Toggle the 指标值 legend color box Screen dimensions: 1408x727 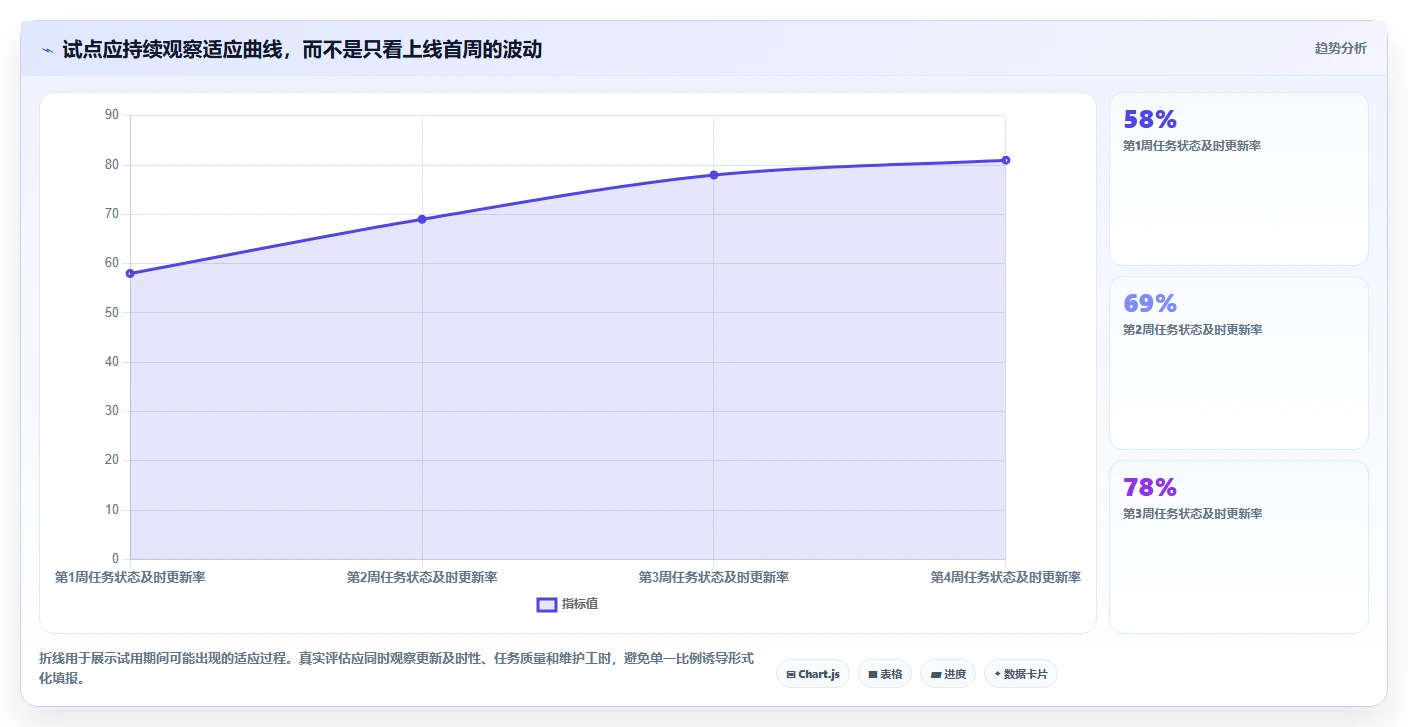coord(547,604)
